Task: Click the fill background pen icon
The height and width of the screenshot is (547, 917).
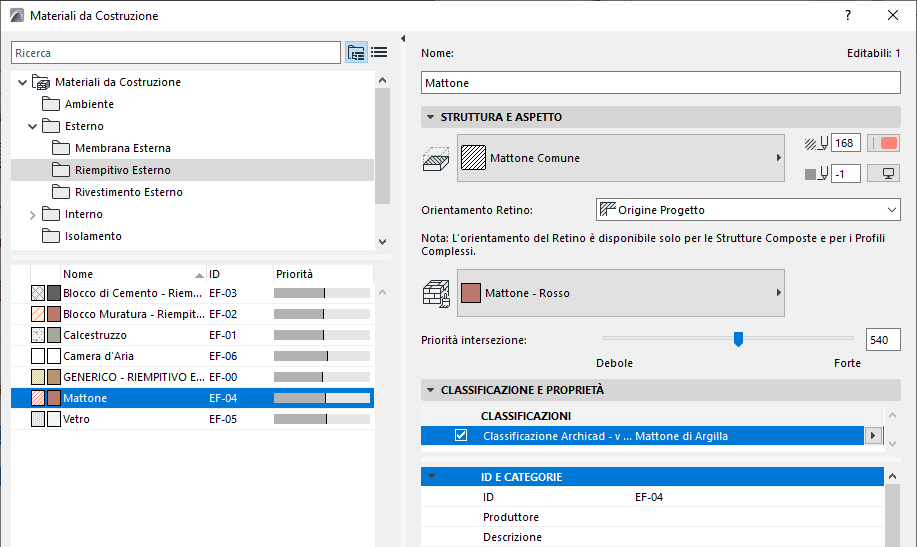Action: pyautogui.click(x=816, y=174)
